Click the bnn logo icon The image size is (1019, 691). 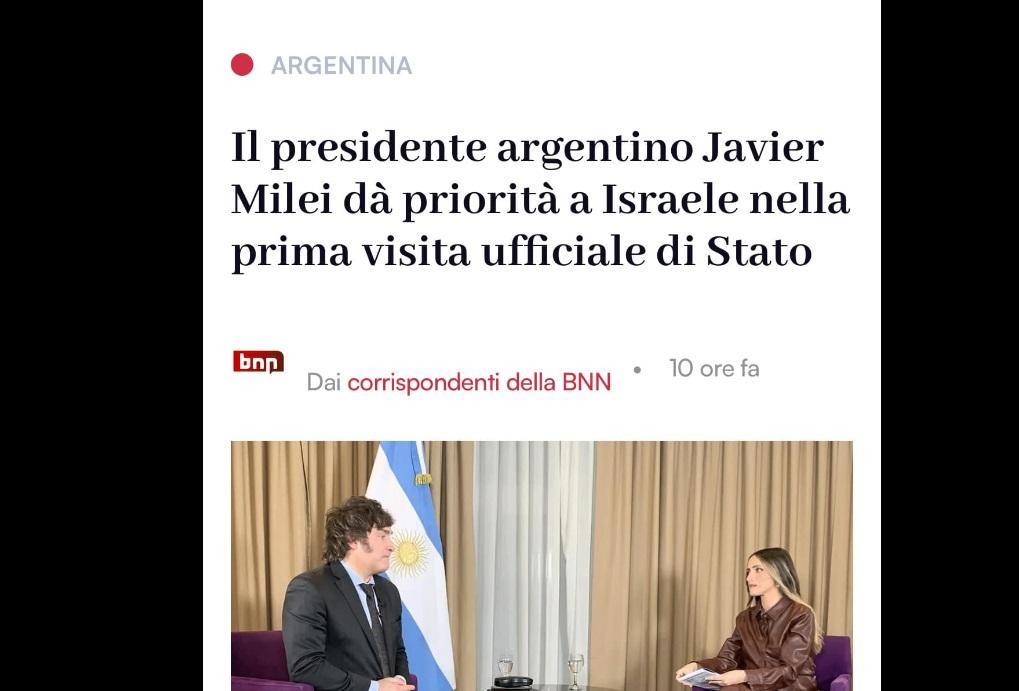[x=259, y=362]
